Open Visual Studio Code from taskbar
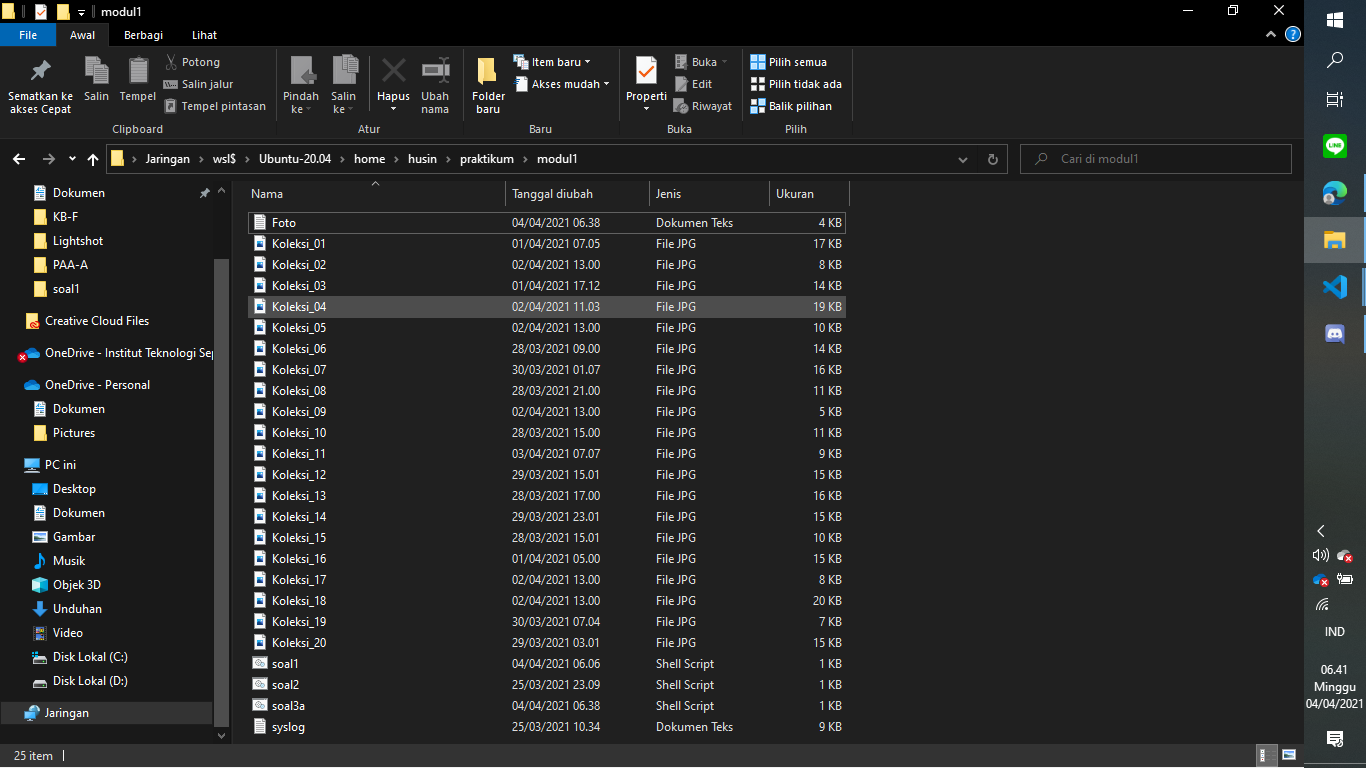Image resolution: width=1366 pixels, height=768 pixels. pyautogui.click(x=1335, y=287)
